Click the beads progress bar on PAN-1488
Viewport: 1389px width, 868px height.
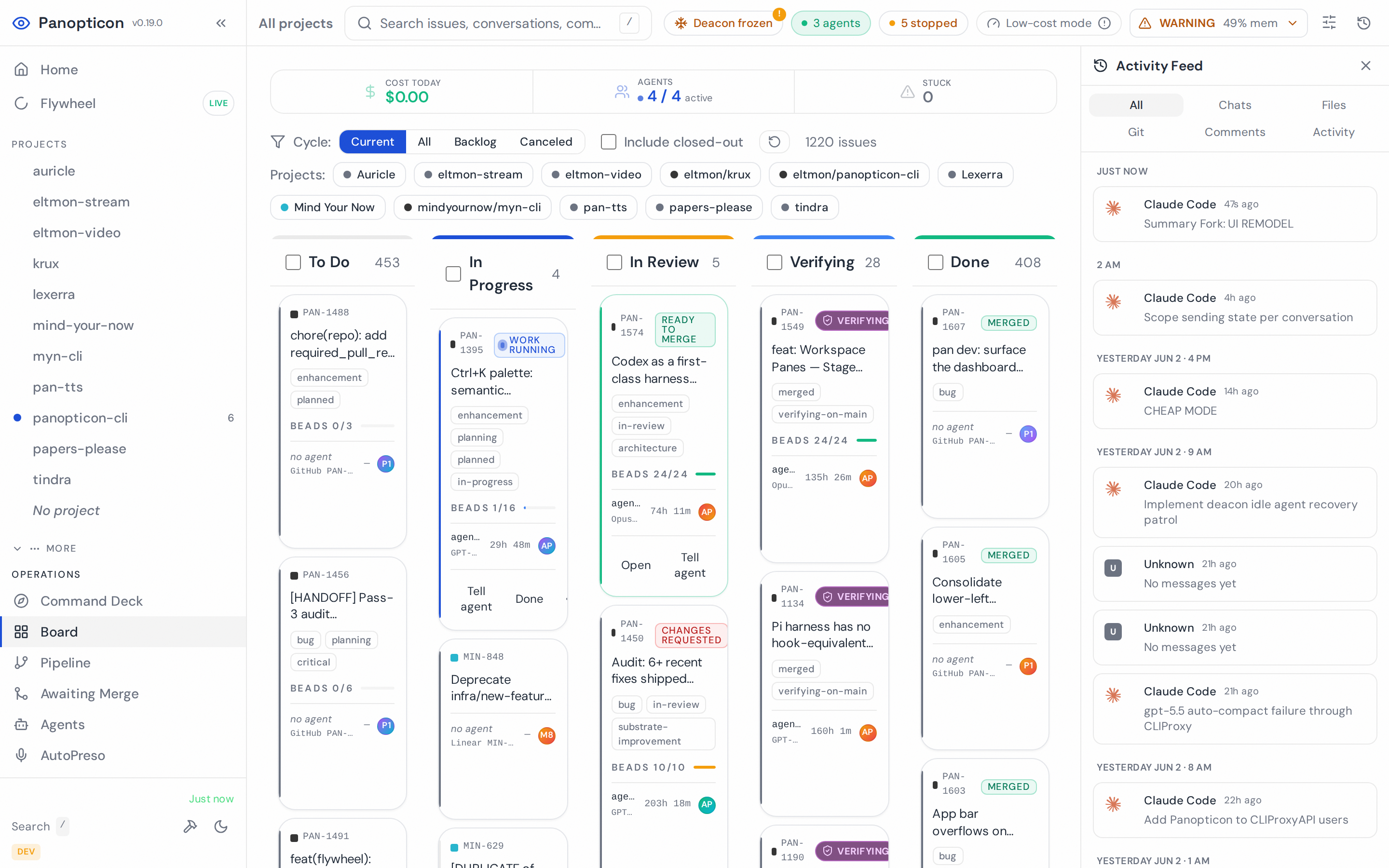377,426
